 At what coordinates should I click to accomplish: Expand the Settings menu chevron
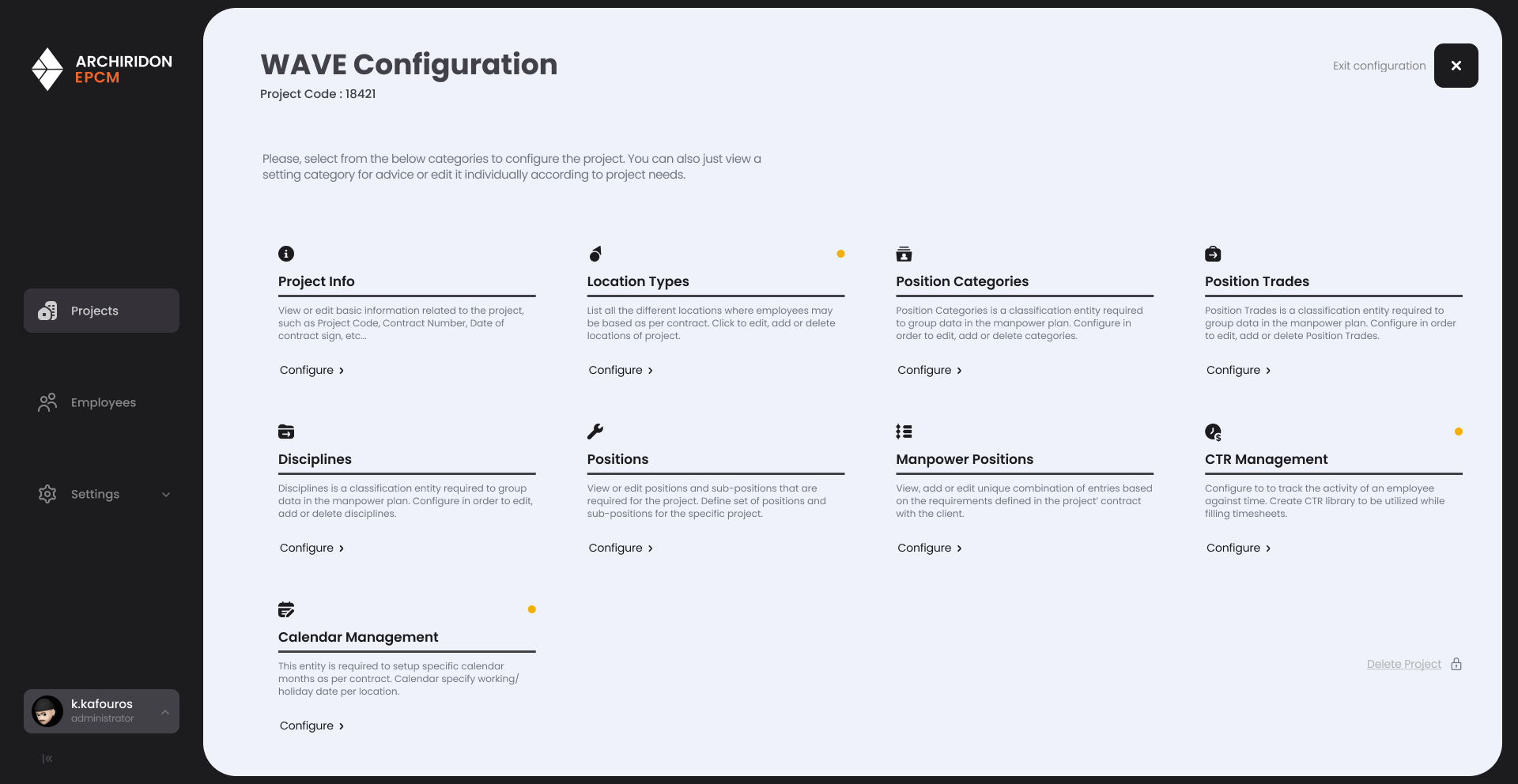coord(166,495)
